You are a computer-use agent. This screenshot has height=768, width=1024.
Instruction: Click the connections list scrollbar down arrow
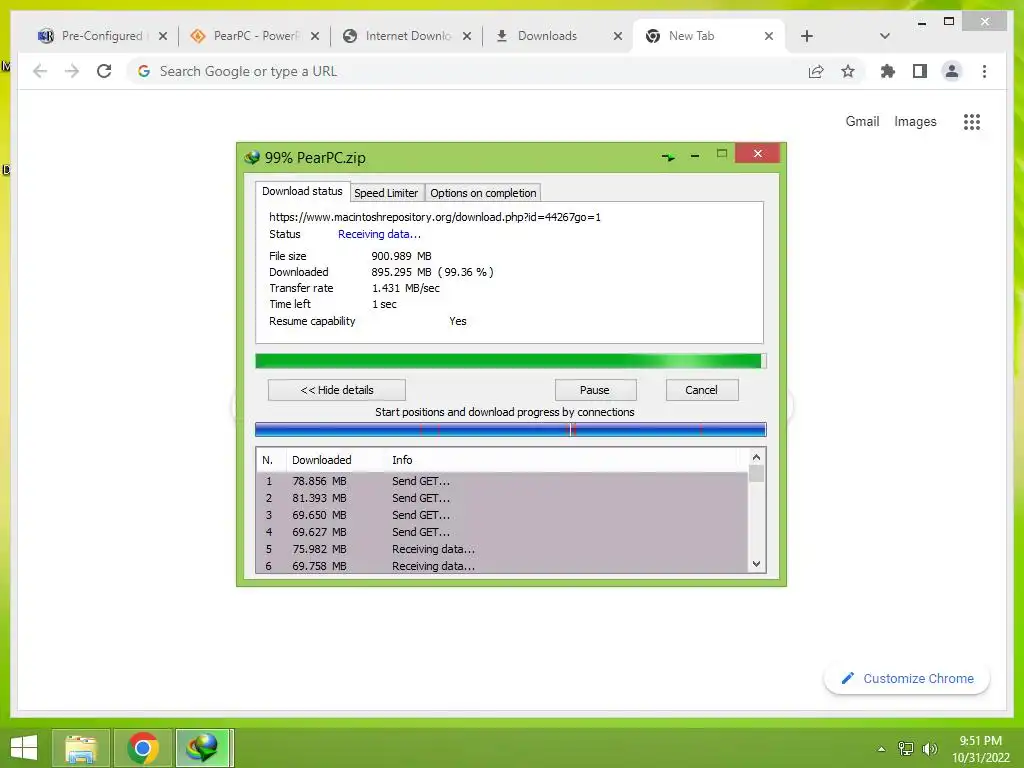(756, 564)
